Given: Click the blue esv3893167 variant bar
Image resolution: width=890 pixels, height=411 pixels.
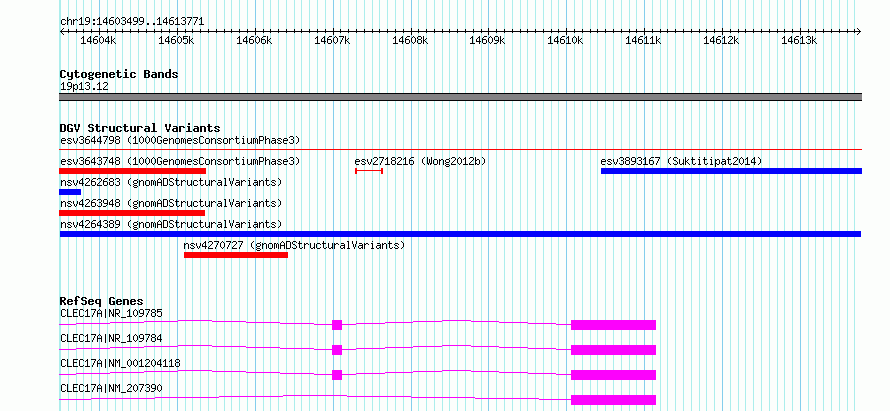Looking at the screenshot, I should pos(731,171).
